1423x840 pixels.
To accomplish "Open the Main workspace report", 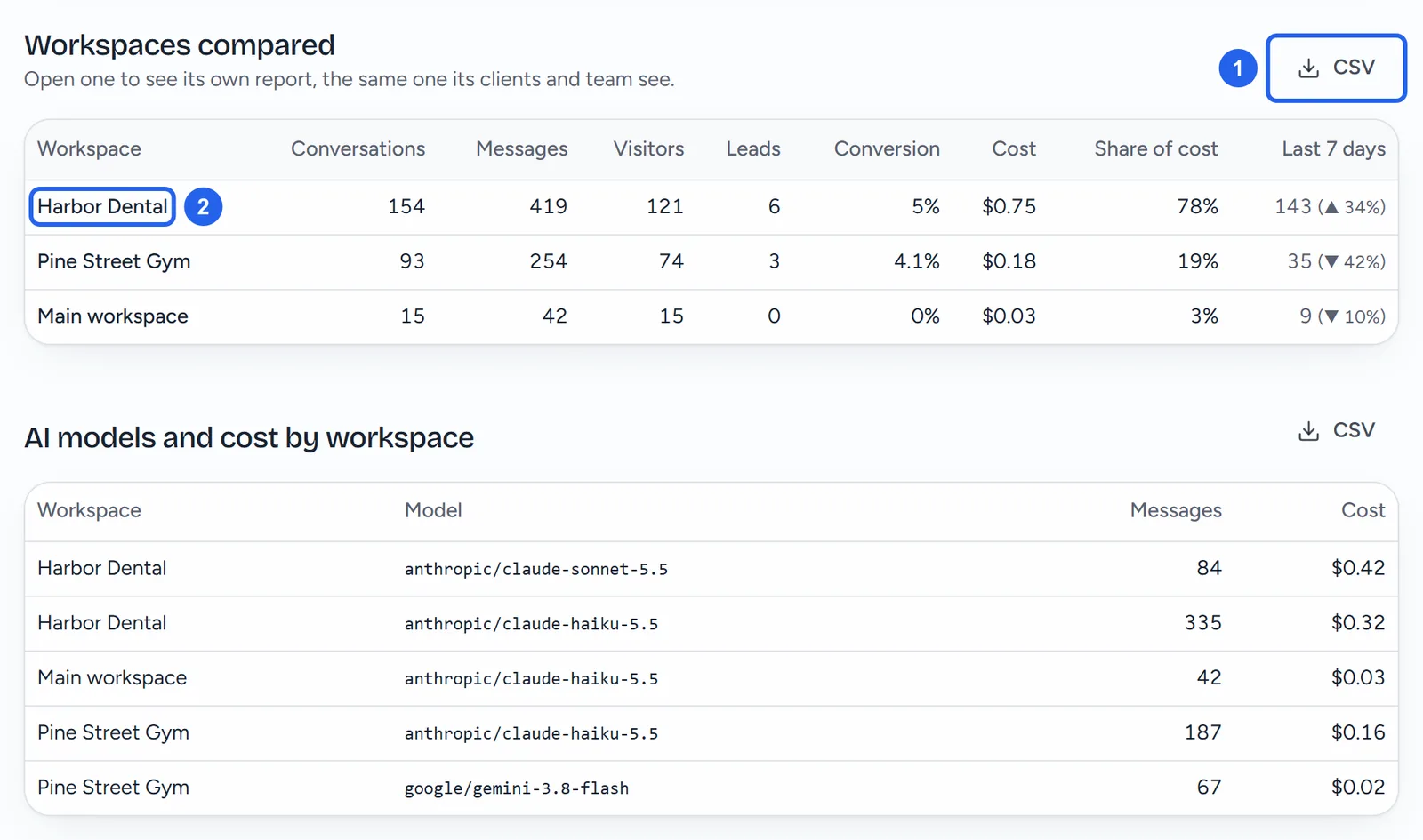I will [x=113, y=316].
